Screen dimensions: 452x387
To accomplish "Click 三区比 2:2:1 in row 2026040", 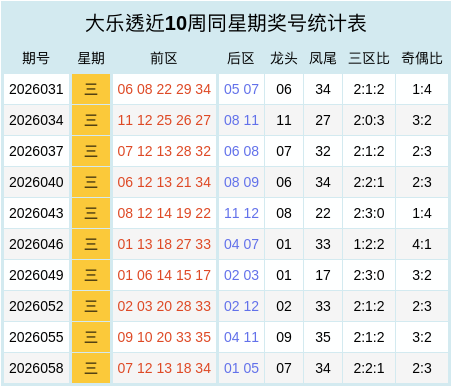I will [x=369, y=182].
